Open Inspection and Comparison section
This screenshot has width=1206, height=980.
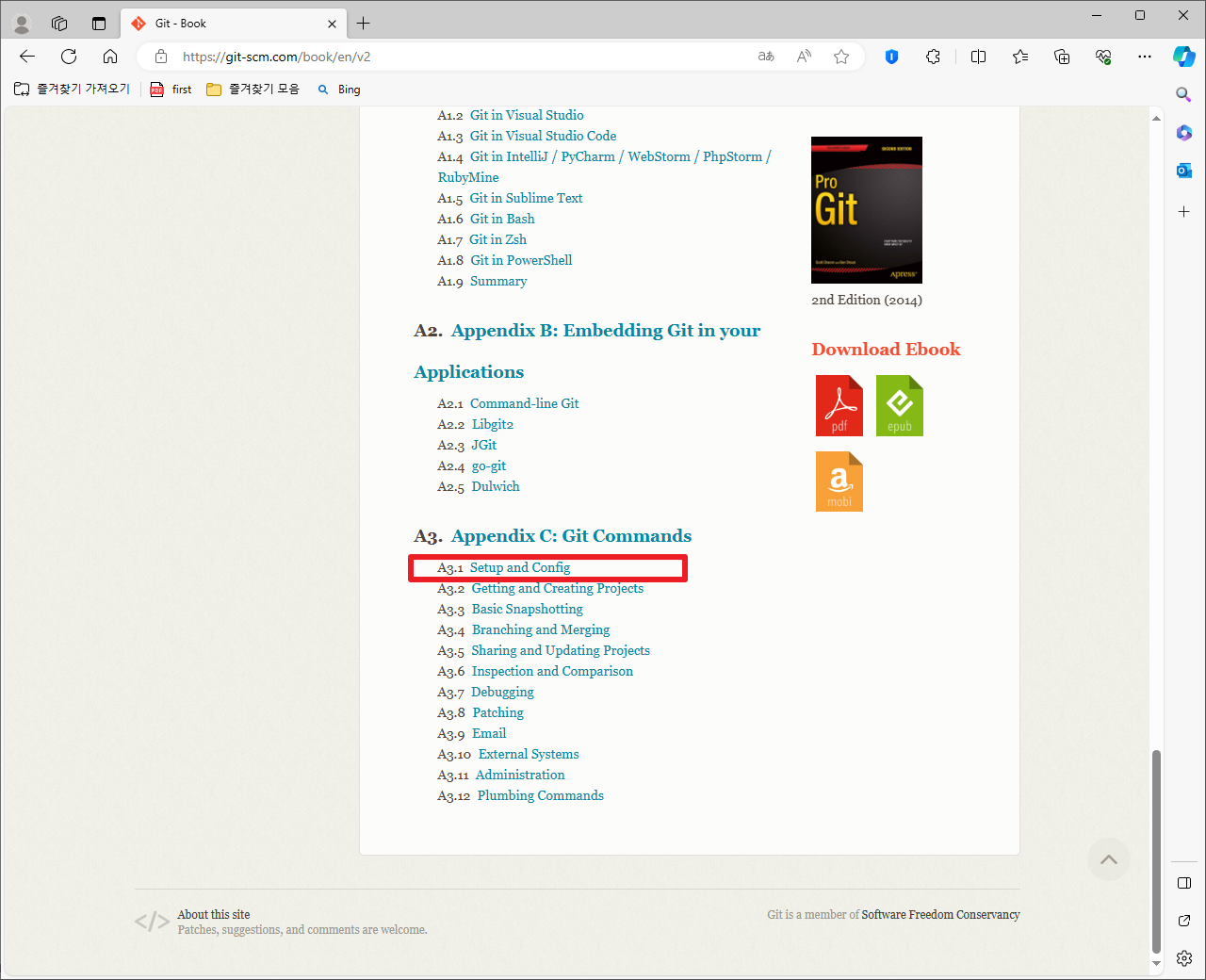click(x=552, y=672)
